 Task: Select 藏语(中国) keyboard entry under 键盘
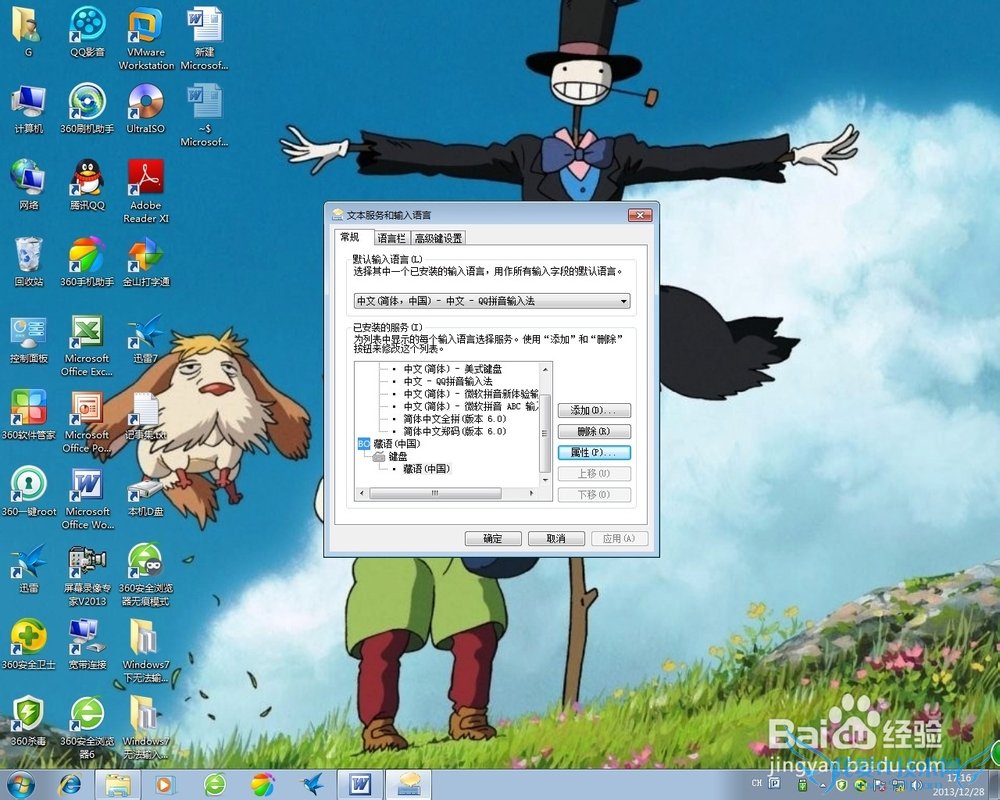pos(427,468)
